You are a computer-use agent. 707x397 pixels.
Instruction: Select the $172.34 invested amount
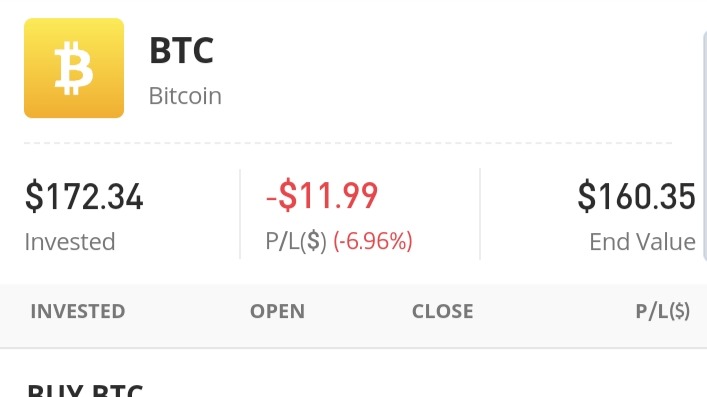point(84,196)
